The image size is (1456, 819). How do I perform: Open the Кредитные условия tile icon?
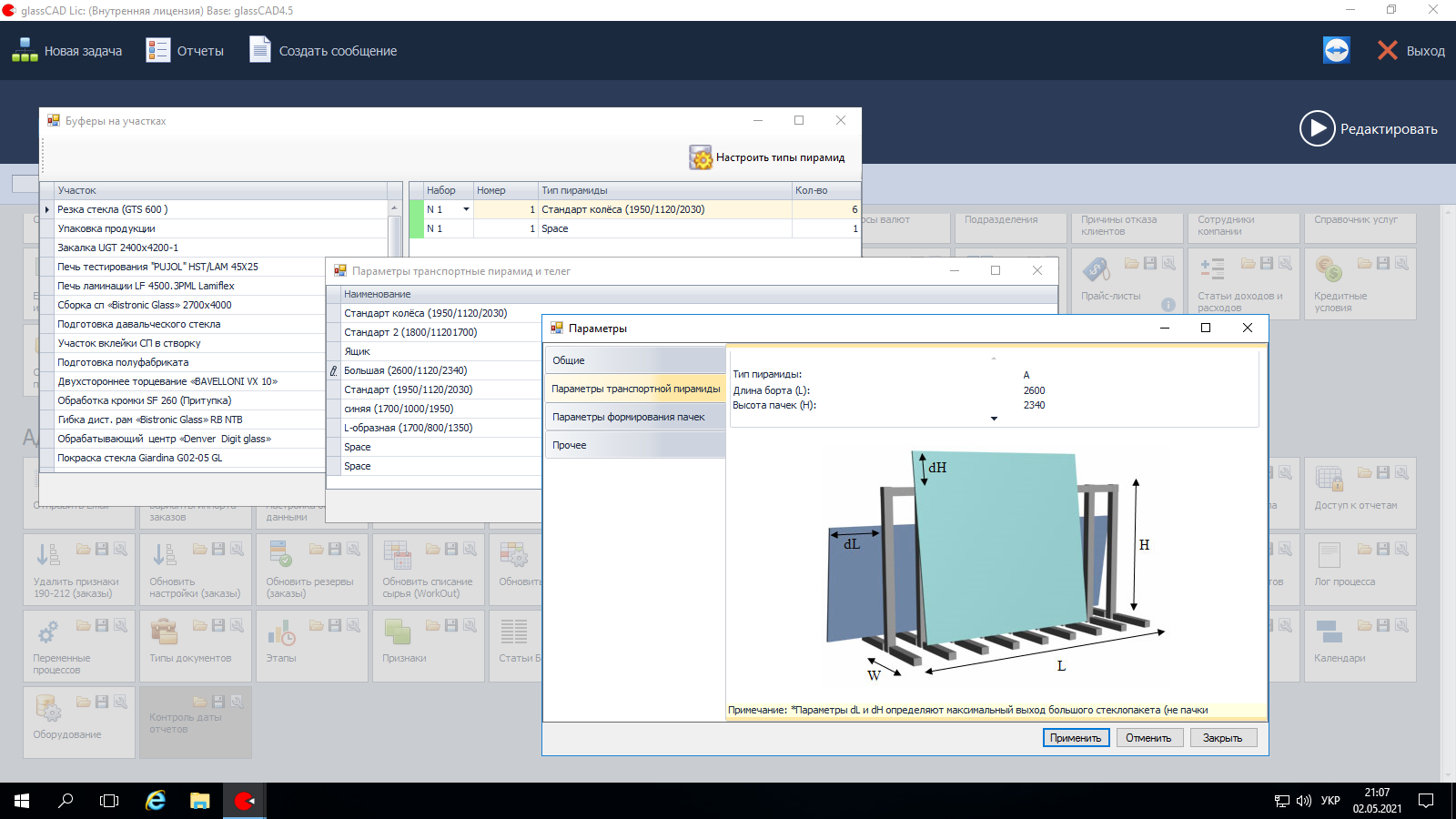click(1329, 269)
